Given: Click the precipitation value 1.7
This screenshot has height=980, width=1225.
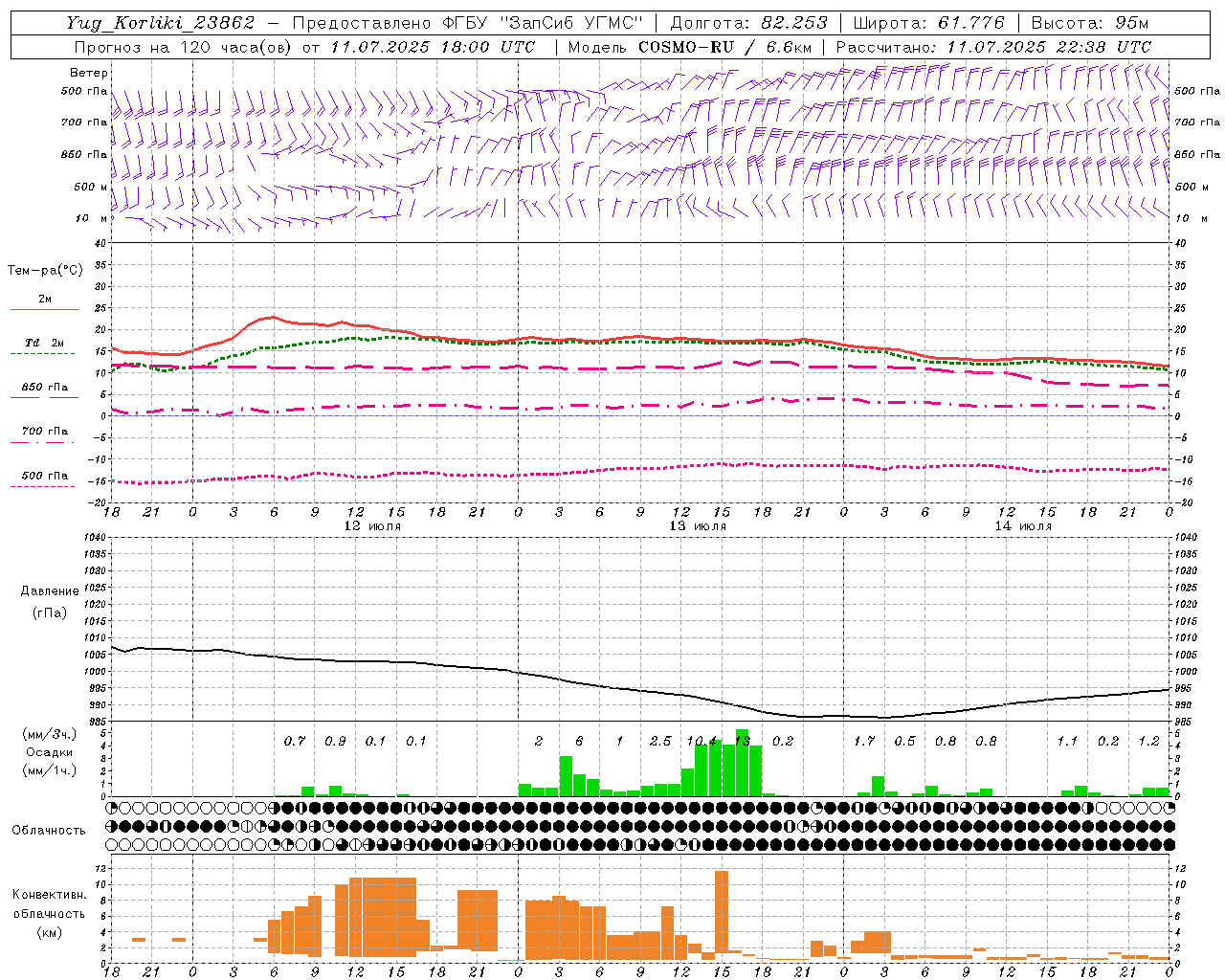Looking at the screenshot, I should 864,741.
